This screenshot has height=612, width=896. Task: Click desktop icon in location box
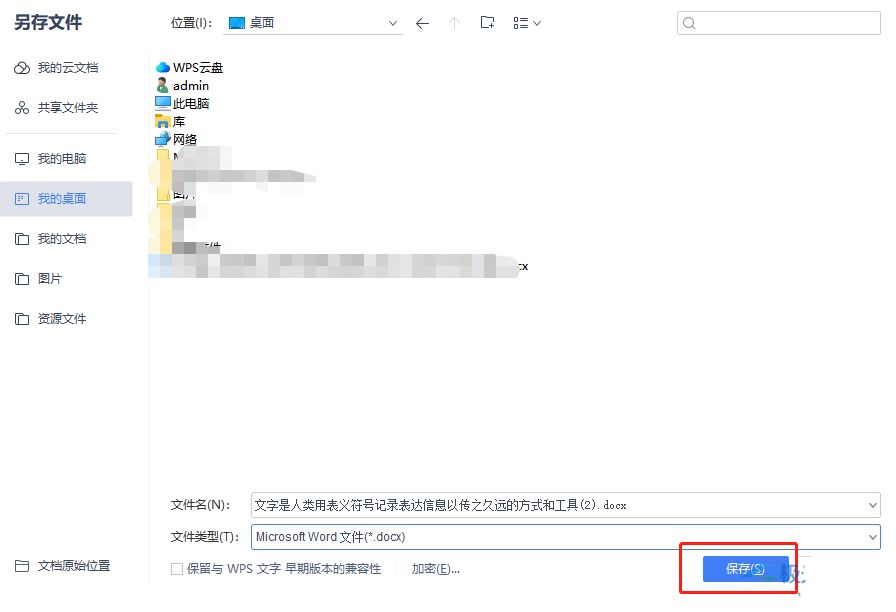point(237,23)
